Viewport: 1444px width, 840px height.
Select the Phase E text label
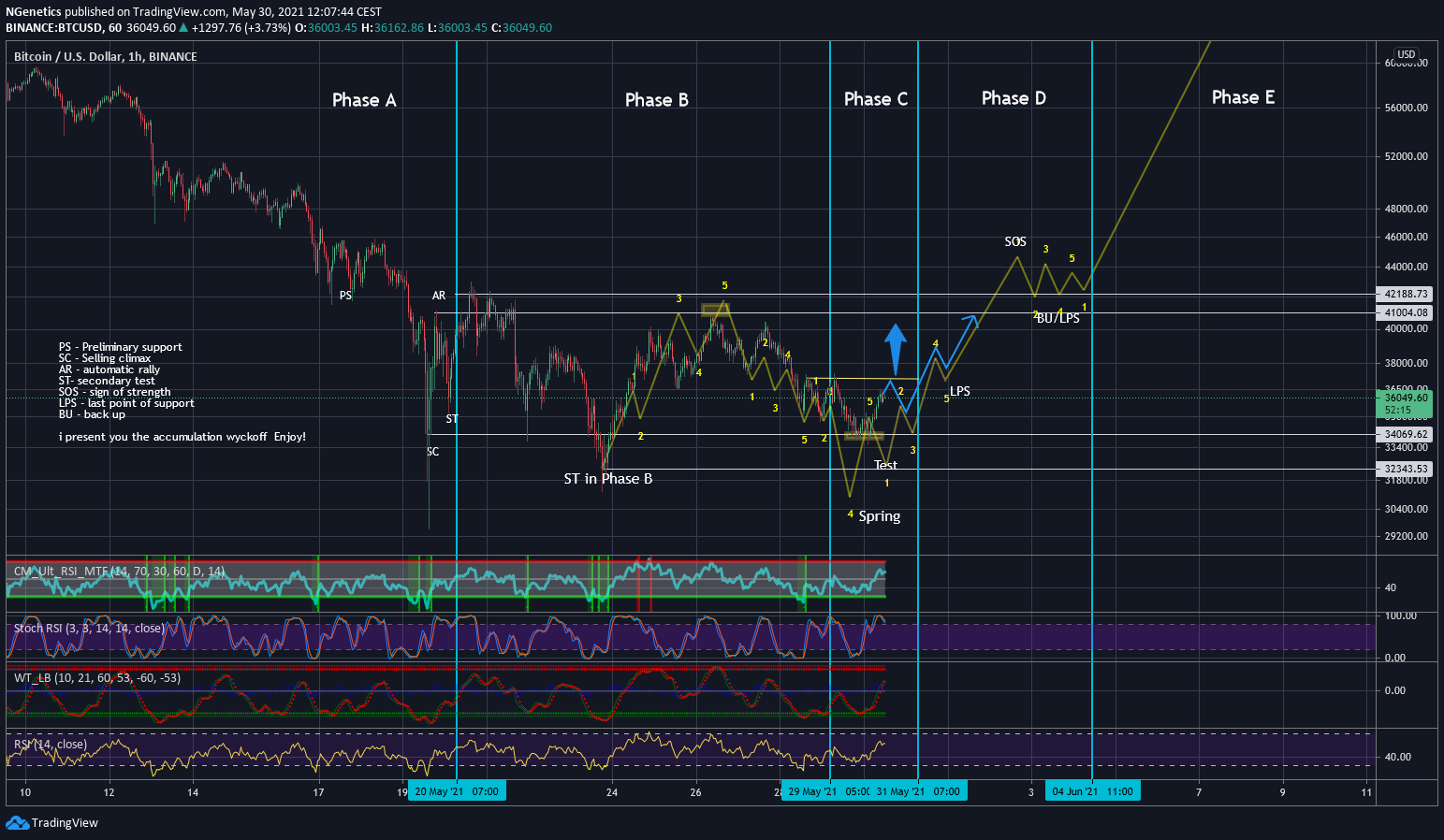[1243, 97]
